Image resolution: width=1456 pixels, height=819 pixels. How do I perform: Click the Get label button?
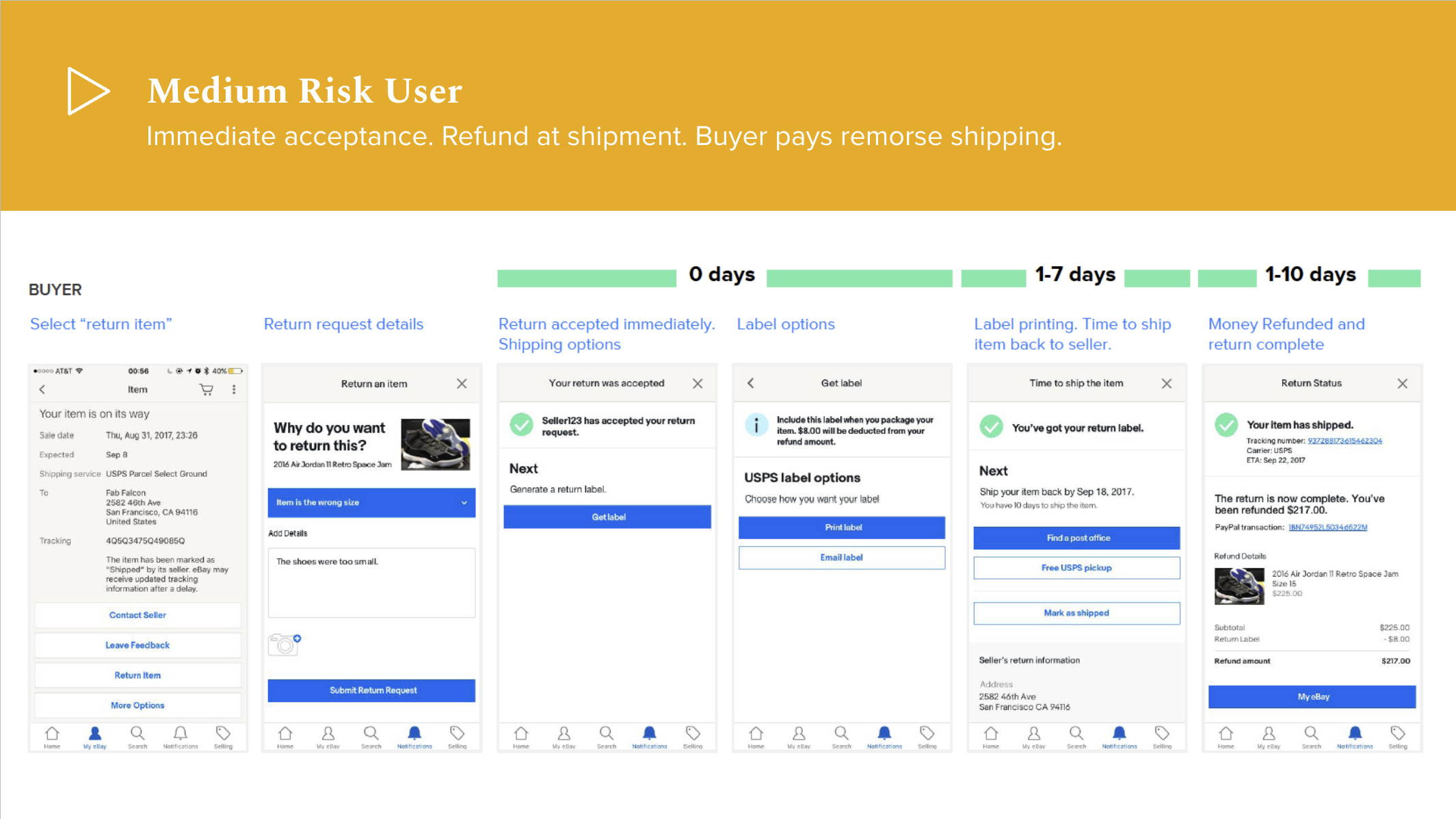click(x=607, y=517)
